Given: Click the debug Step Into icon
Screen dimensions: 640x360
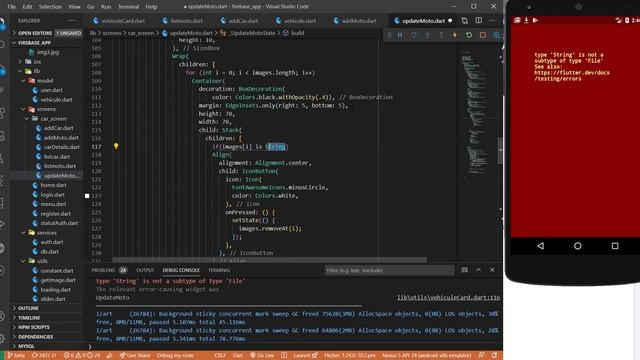Looking at the screenshot, I should pos(428,36).
